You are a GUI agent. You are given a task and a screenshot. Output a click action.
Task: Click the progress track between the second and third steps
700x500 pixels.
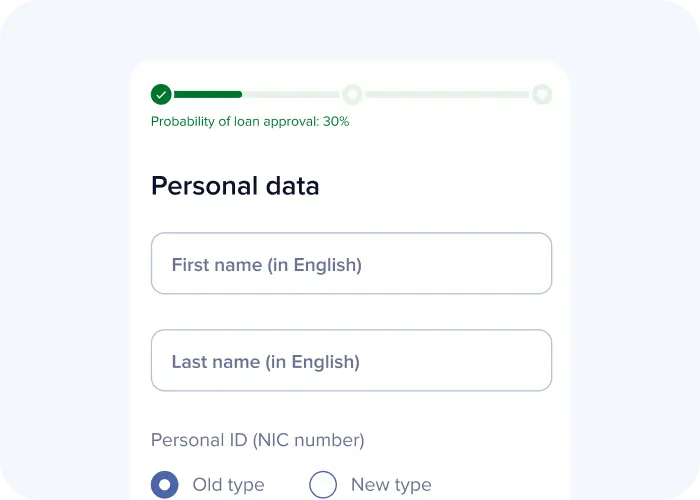point(447,94)
